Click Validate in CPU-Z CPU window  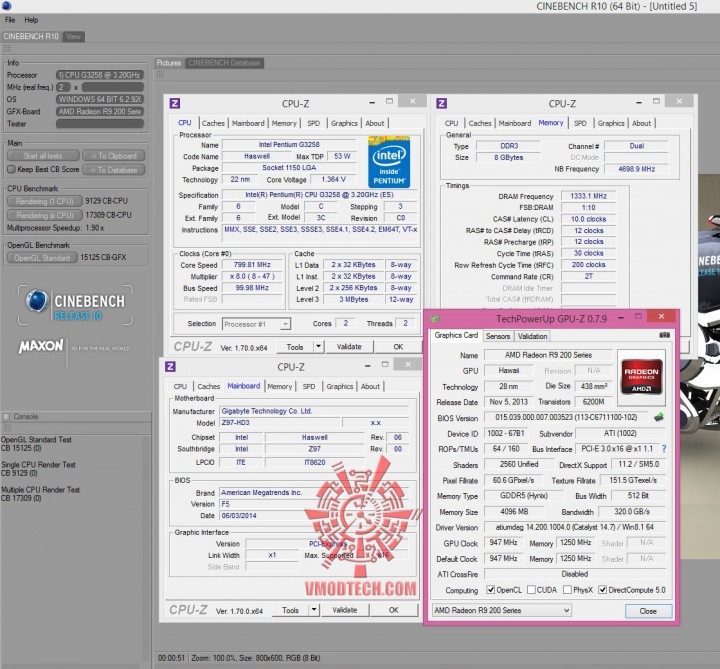click(x=349, y=347)
